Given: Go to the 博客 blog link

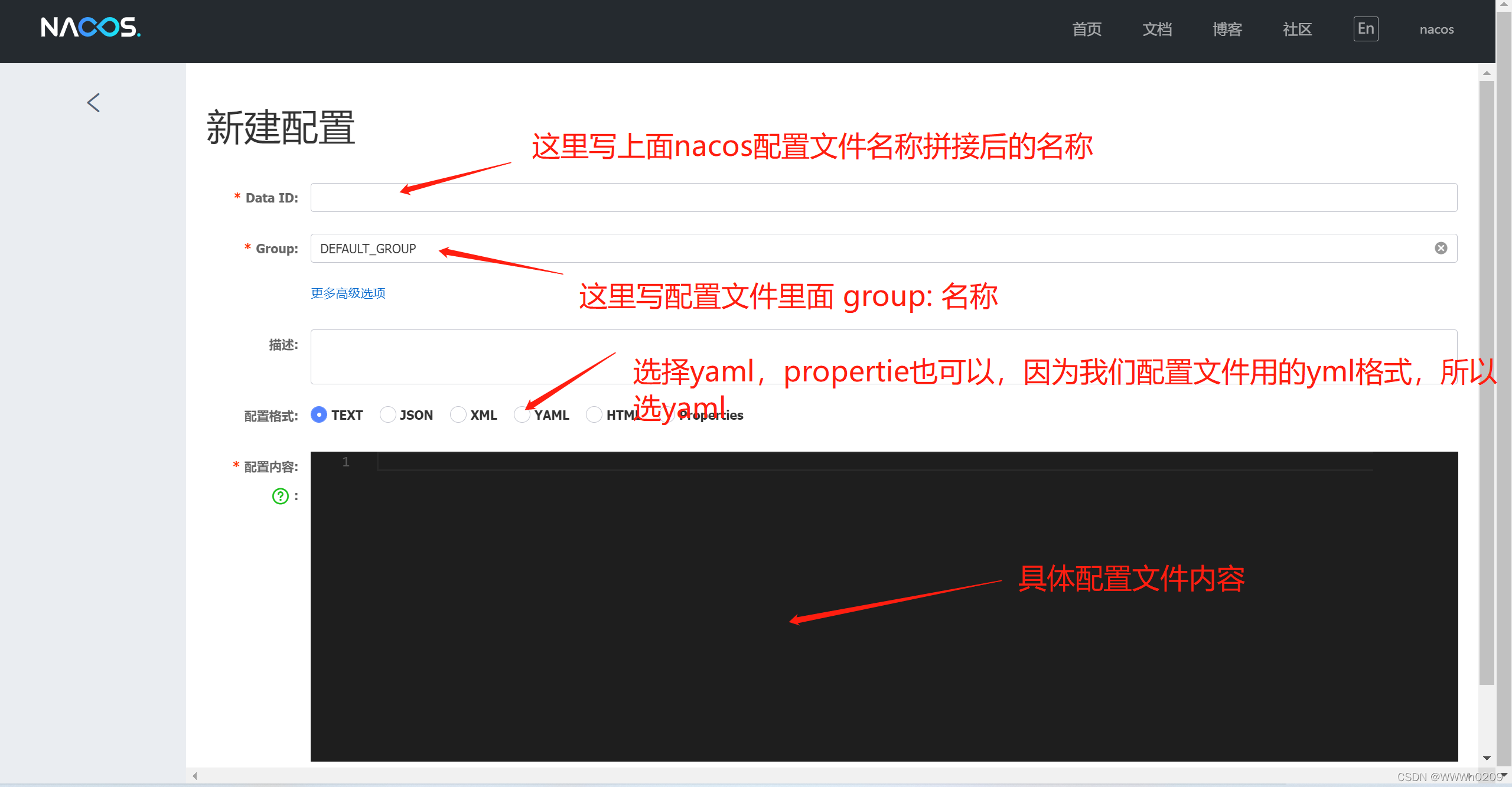Looking at the screenshot, I should coord(1227,30).
